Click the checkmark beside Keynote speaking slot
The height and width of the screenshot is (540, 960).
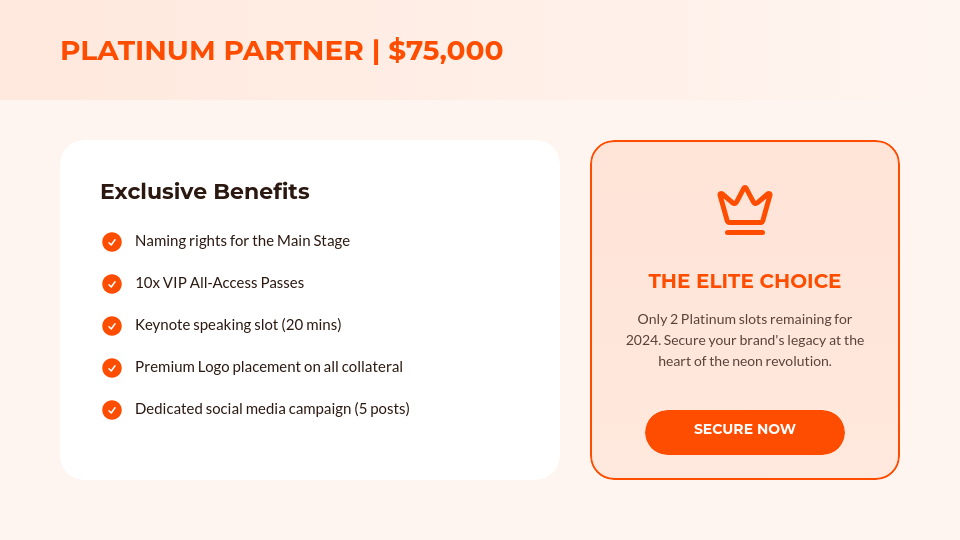(112, 326)
